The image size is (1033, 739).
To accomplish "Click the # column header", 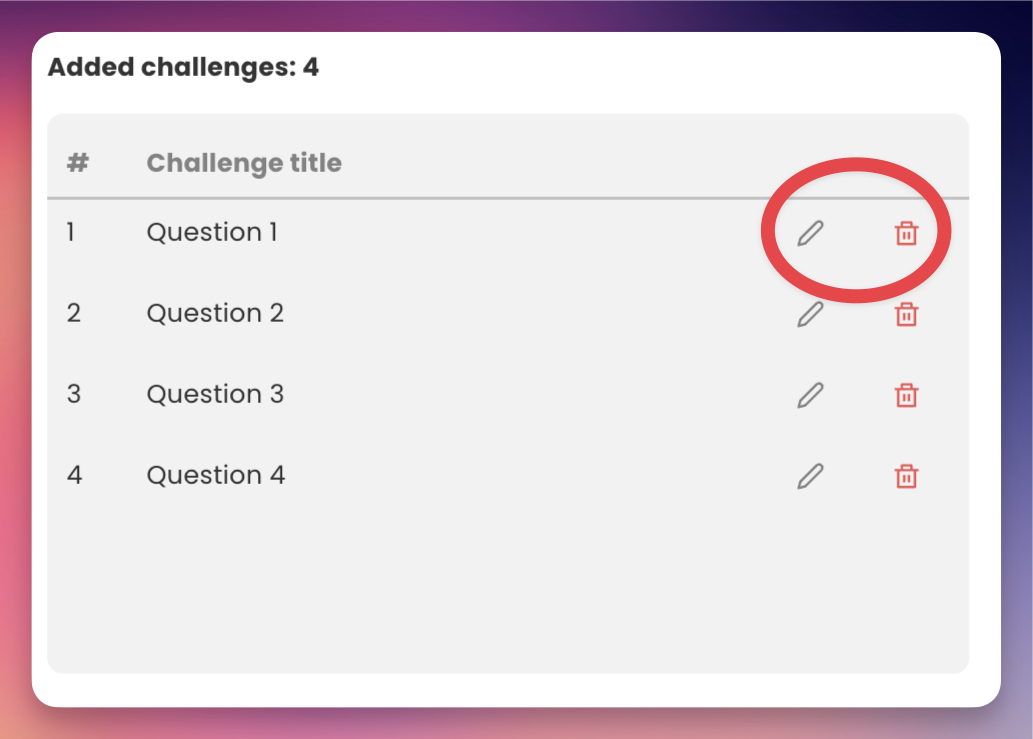I will (x=77, y=163).
